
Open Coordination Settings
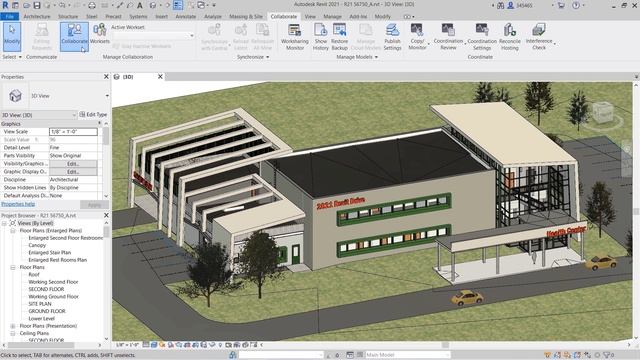pyautogui.click(x=482, y=37)
